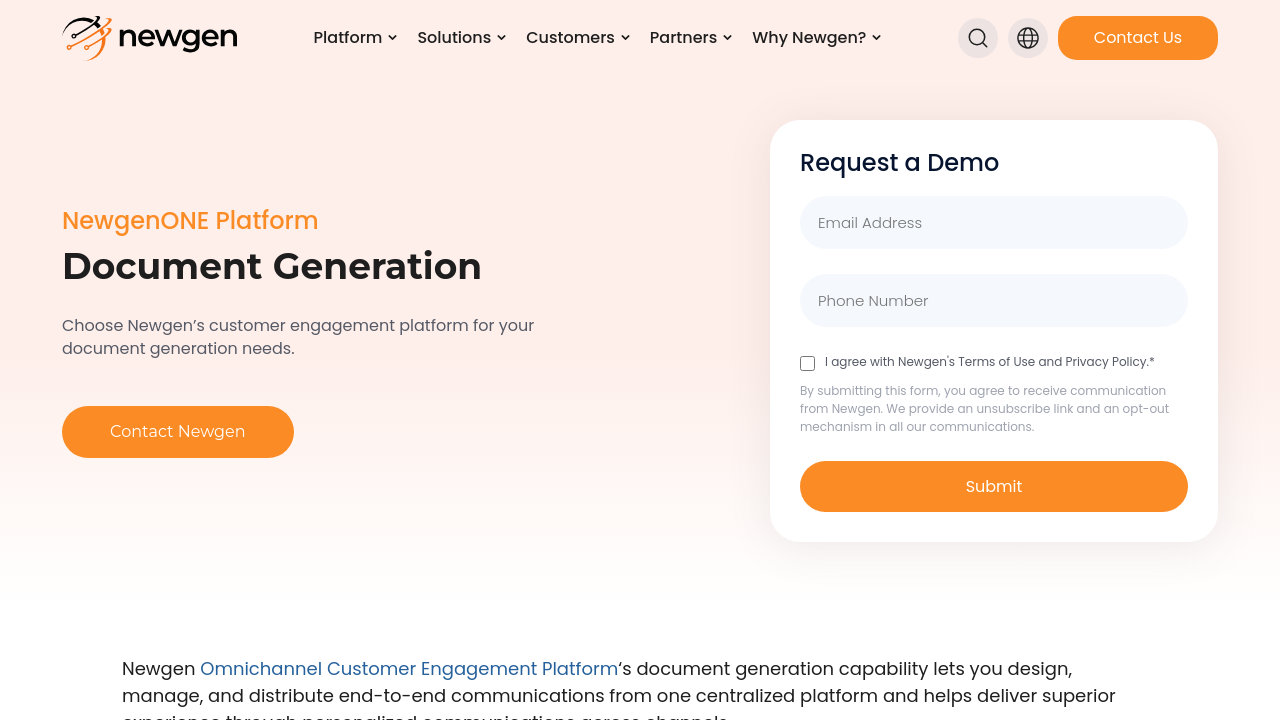Submit the Request a Demo form
This screenshot has height=720, width=1280.
pyautogui.click(x=993, y=486)
